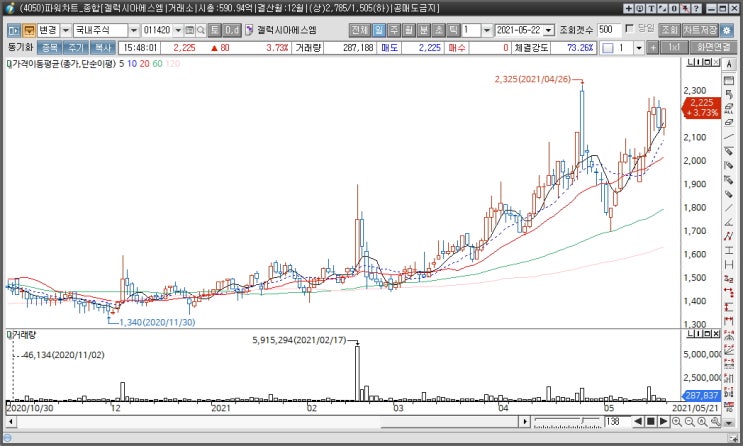Click the plus button beside 1x1
This screenshot has height=446, width=743.
[x=652, y=47]
